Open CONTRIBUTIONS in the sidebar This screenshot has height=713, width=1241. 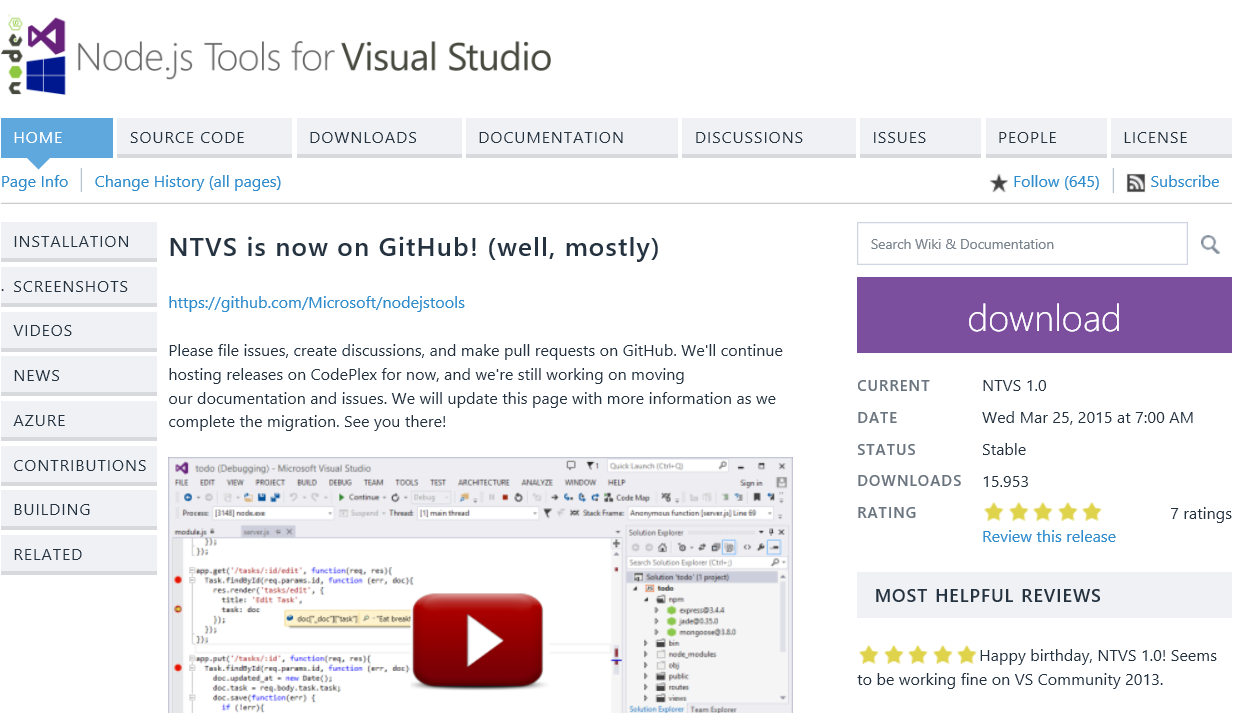tap(79, 466)
